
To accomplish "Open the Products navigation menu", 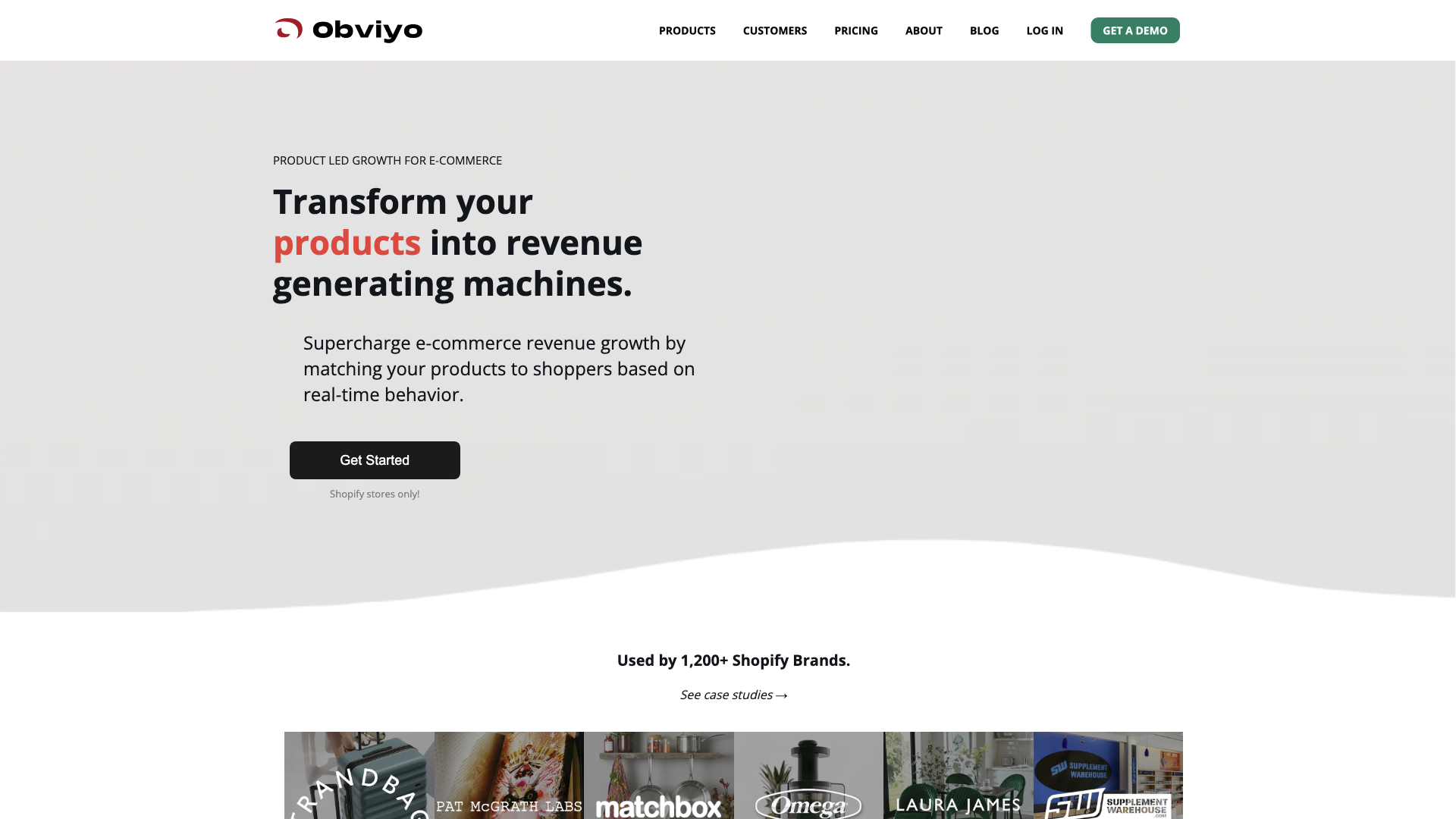I will pyautogui.click(x=687, y=30).
